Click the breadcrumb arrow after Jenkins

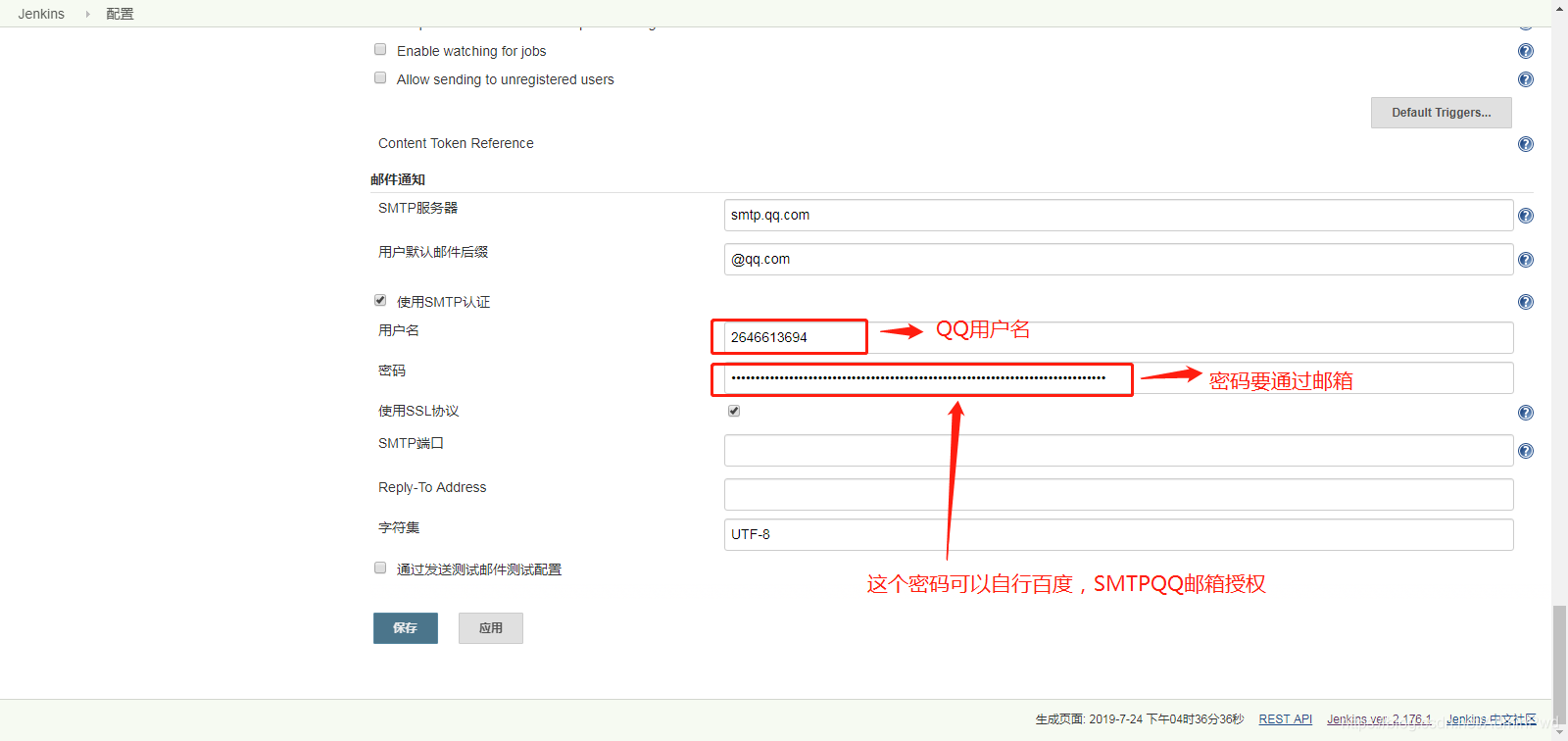coord(87,14)
